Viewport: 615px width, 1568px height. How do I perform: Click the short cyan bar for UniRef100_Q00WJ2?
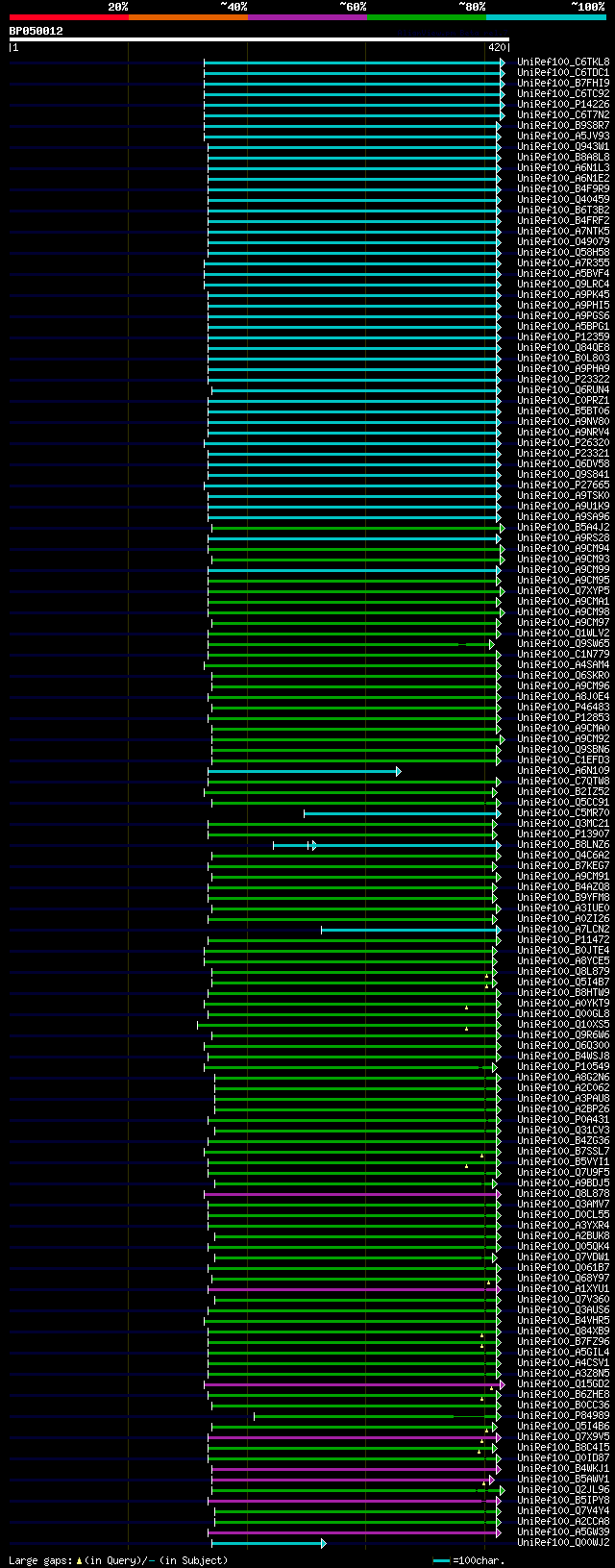[268, 1543]
